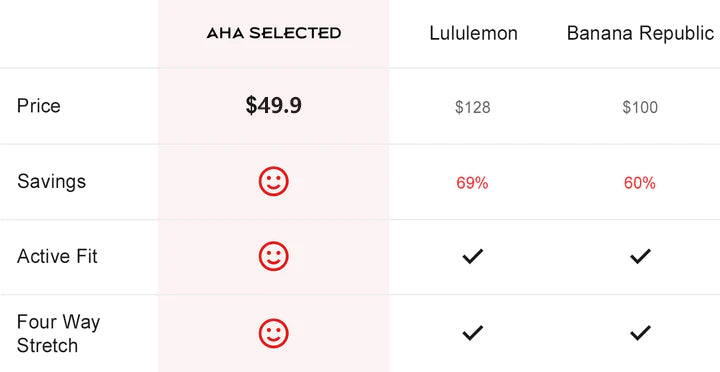Select the Banana Republic column header

click(x=640, y=33)
